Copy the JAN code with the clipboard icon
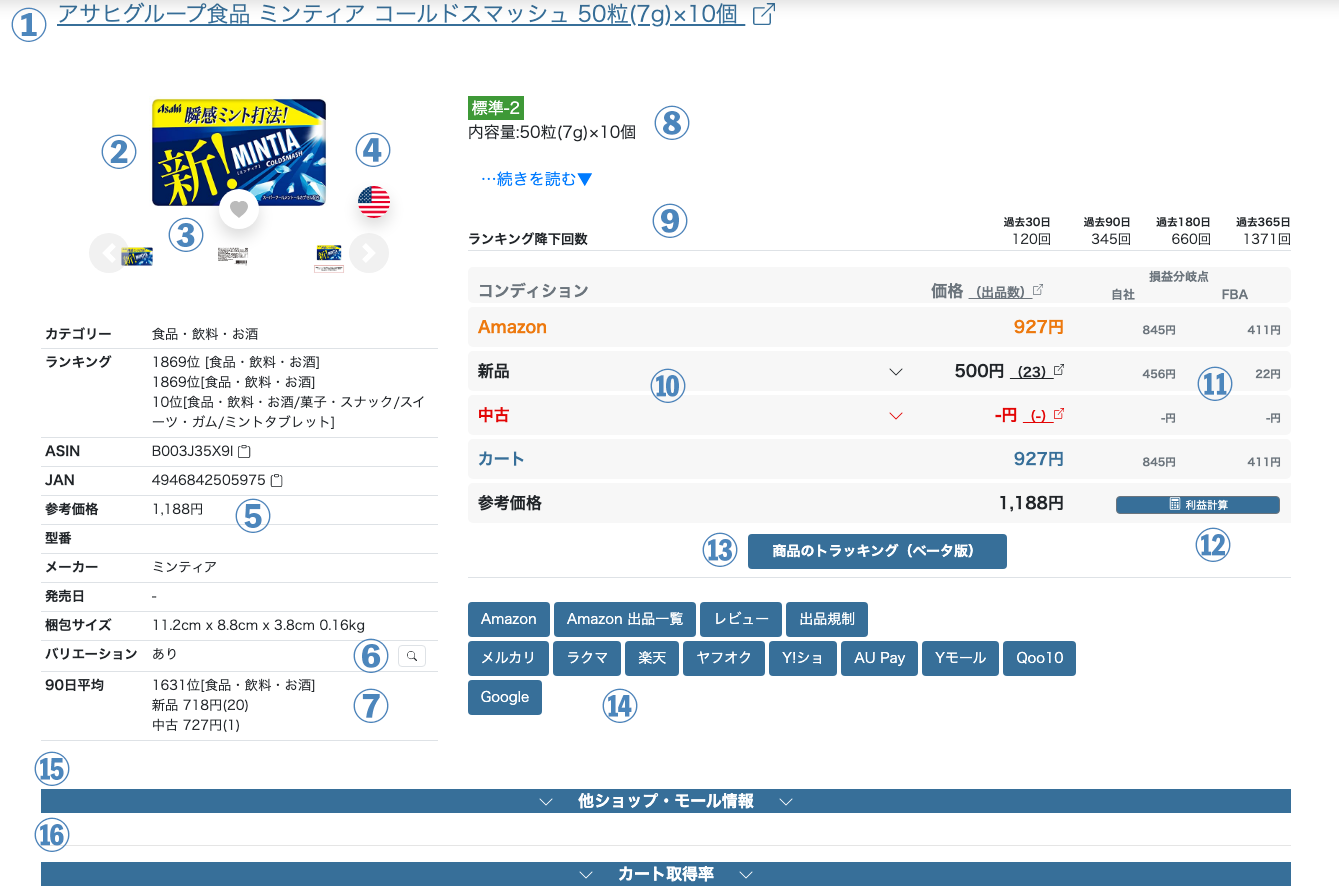Viewport: 1339px width, 894px height. 277,481
